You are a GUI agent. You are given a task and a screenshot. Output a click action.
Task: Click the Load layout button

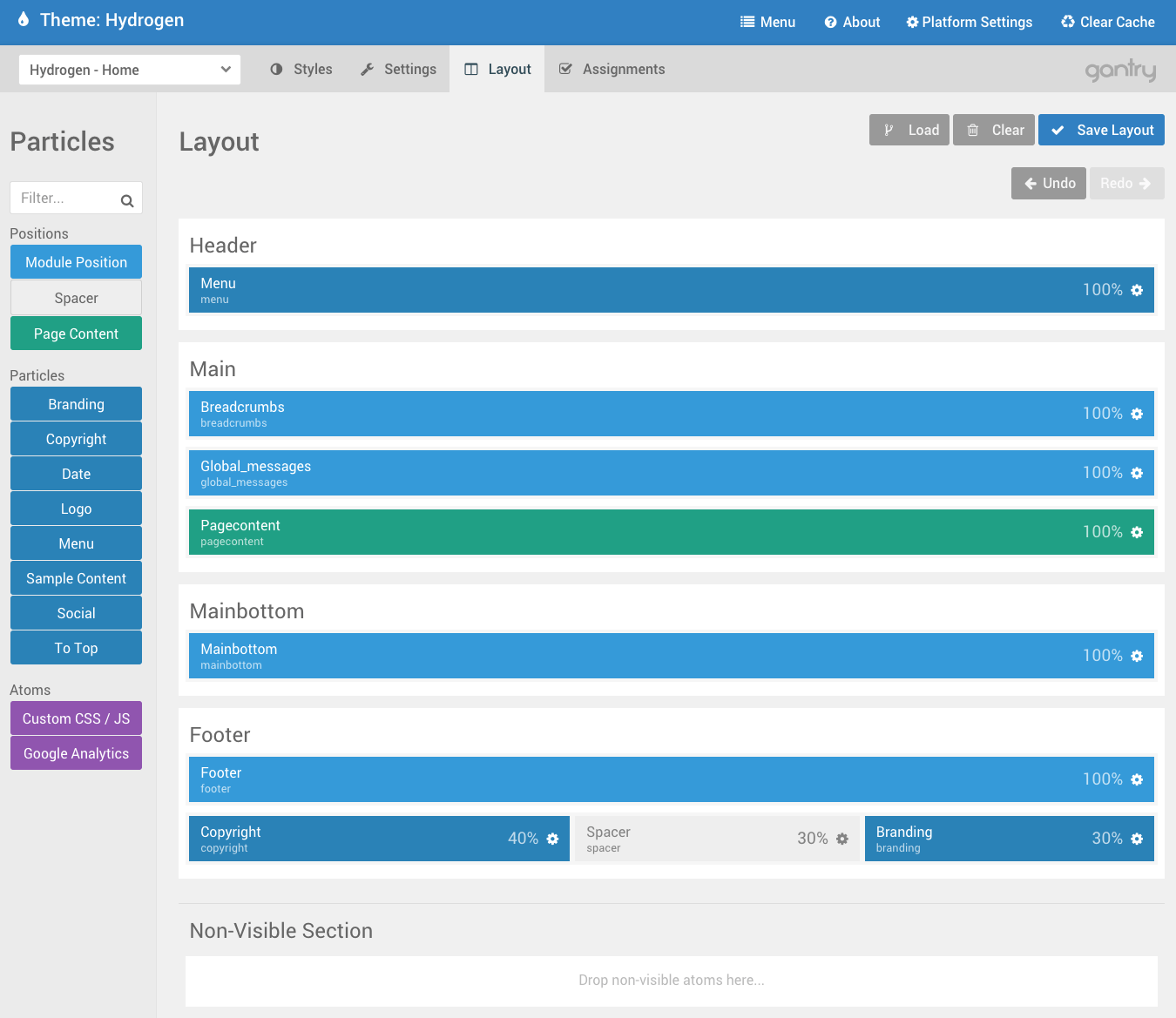click(x=909, y=131)
